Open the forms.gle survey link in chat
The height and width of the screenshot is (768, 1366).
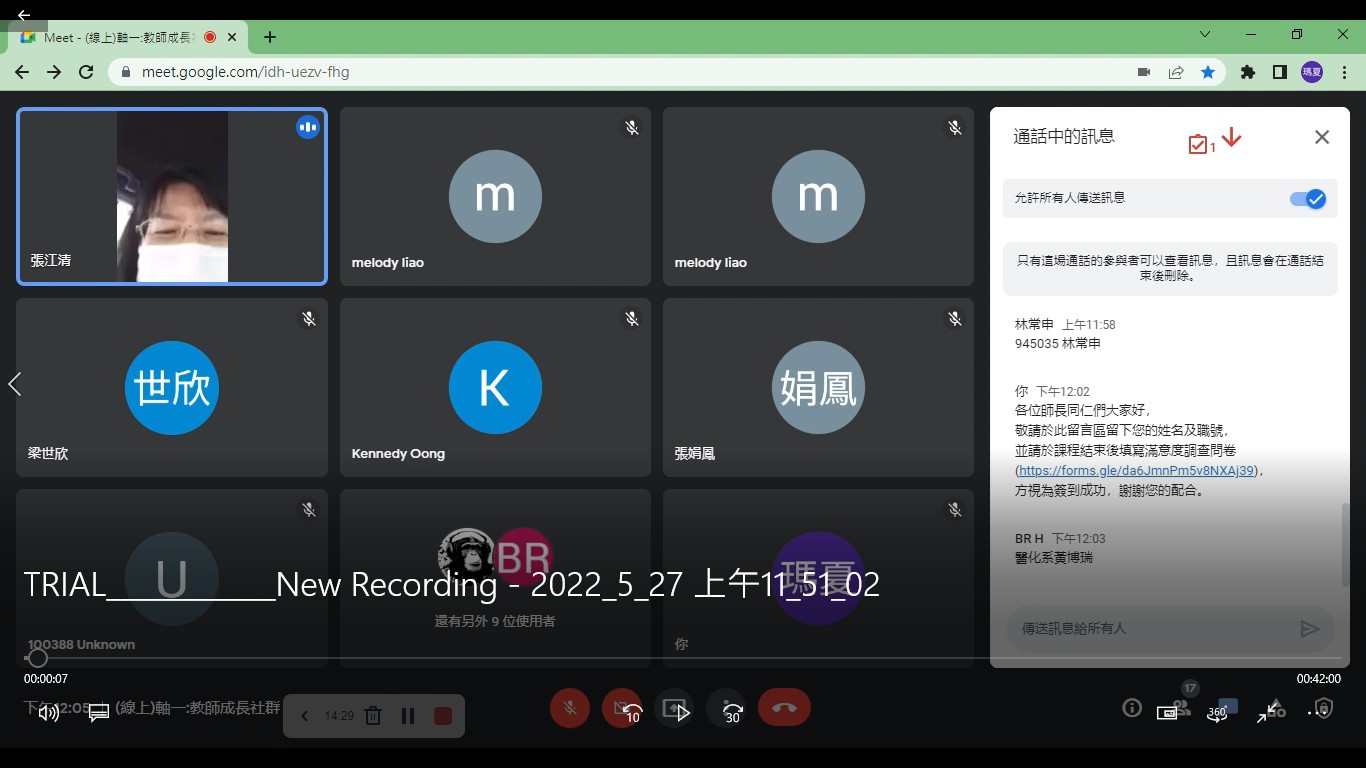click(1136, 470)
